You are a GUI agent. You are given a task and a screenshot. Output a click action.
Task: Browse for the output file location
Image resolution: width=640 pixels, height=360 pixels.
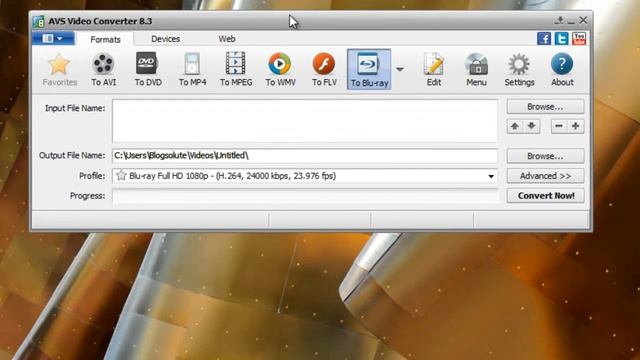545,156
